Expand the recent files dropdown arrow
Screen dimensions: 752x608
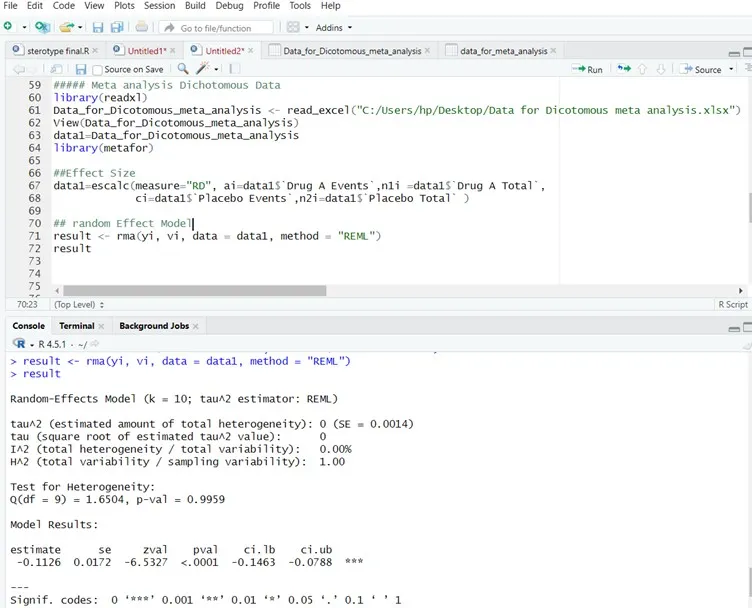pyautogui.click(x=80, y=28)
